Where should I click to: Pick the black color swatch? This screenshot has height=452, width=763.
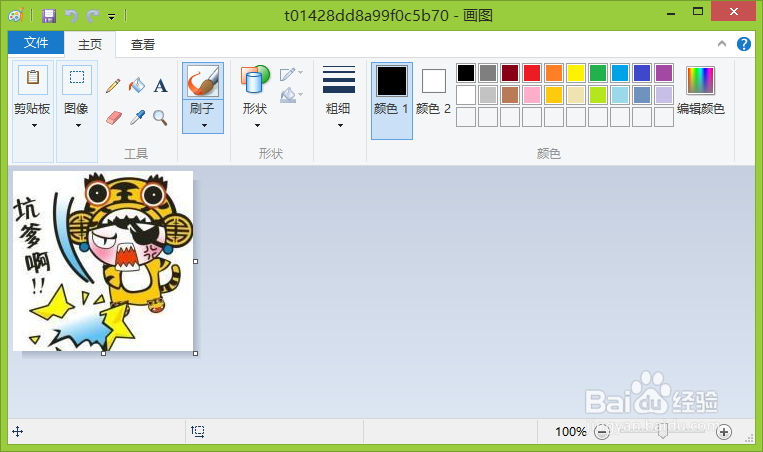(x=466, y=73)
